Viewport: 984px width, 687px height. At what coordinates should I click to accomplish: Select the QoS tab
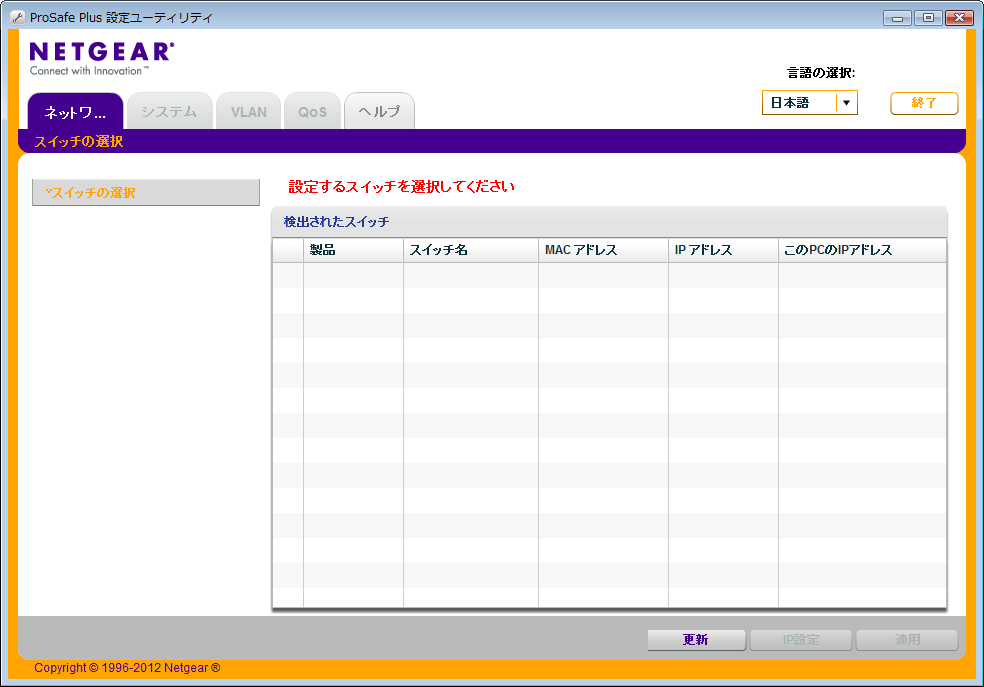coord(312,111)
